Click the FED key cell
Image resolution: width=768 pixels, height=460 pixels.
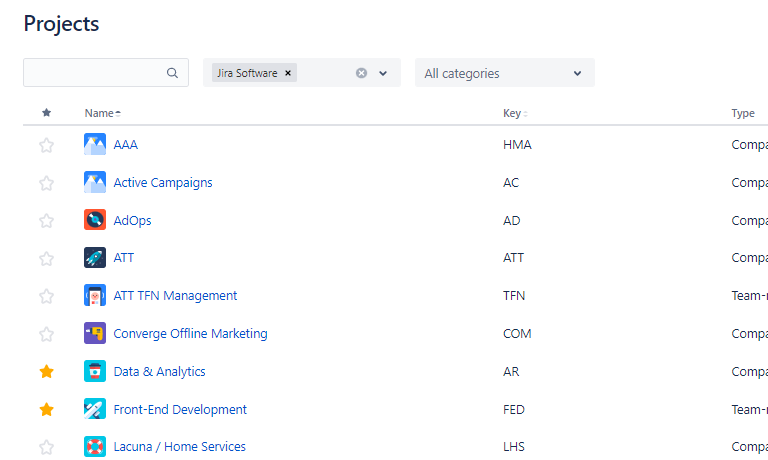coord(514,410)
